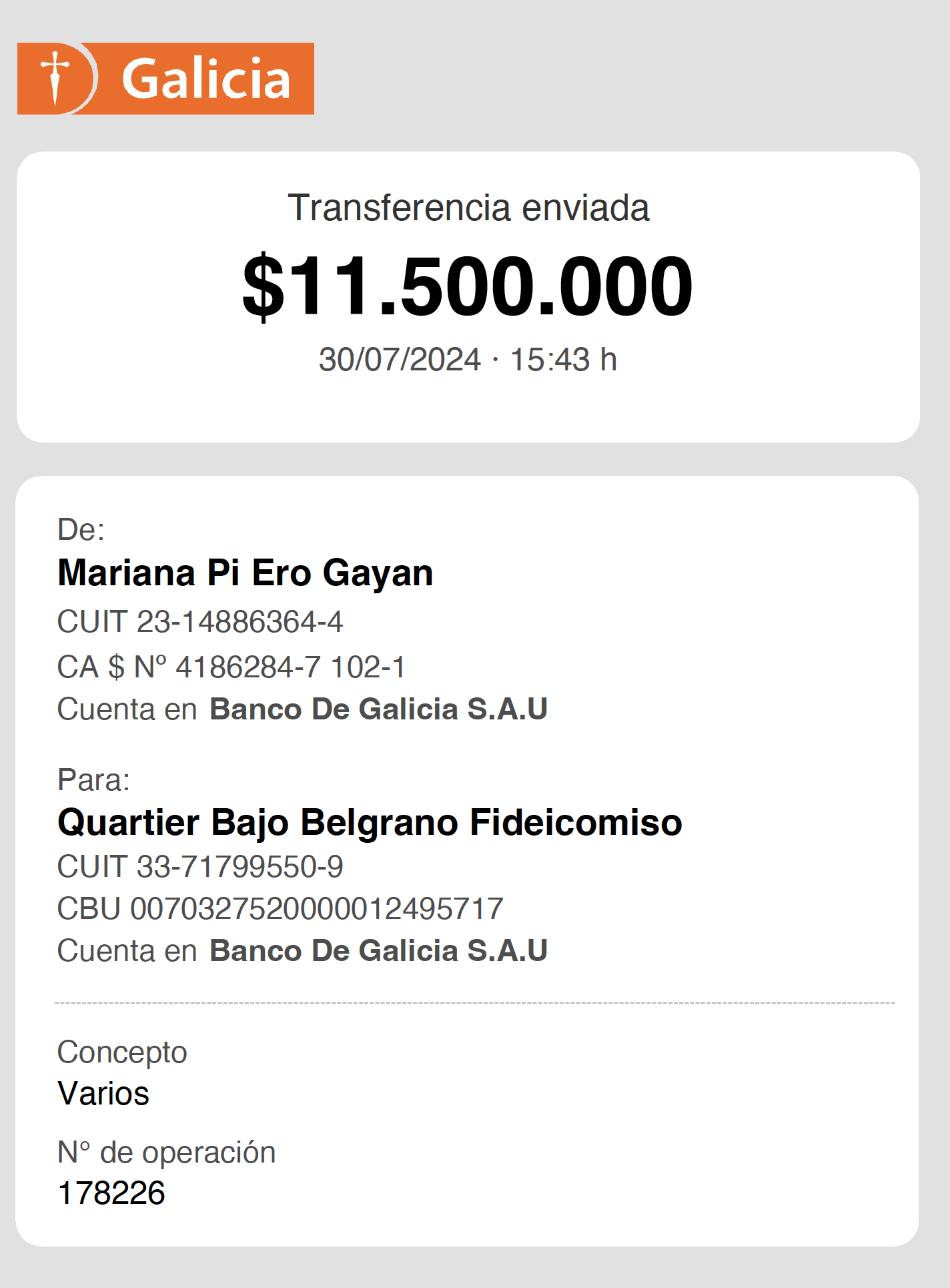
Task: Click the Galicia brand name text
Action: point(206,79)
